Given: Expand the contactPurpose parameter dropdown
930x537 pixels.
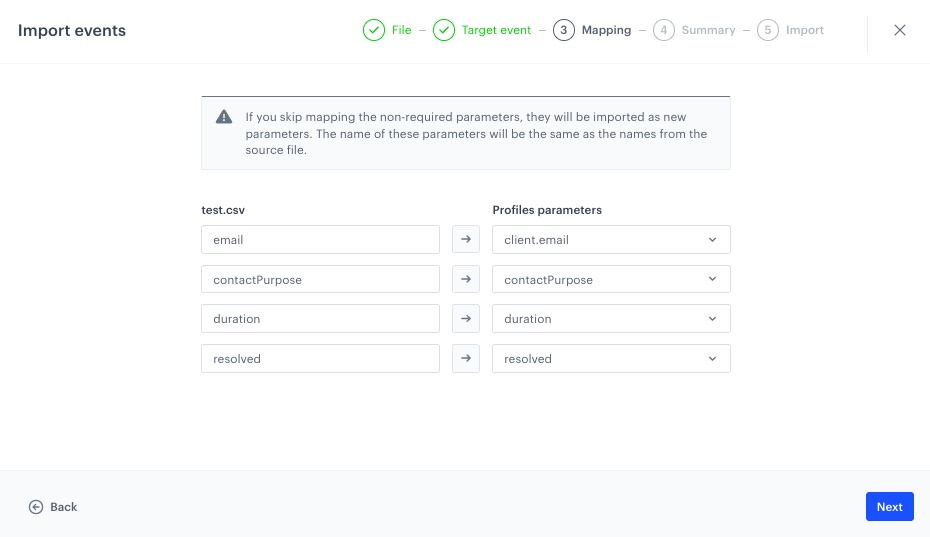Looking at the screenshot, I should point(611,280).
